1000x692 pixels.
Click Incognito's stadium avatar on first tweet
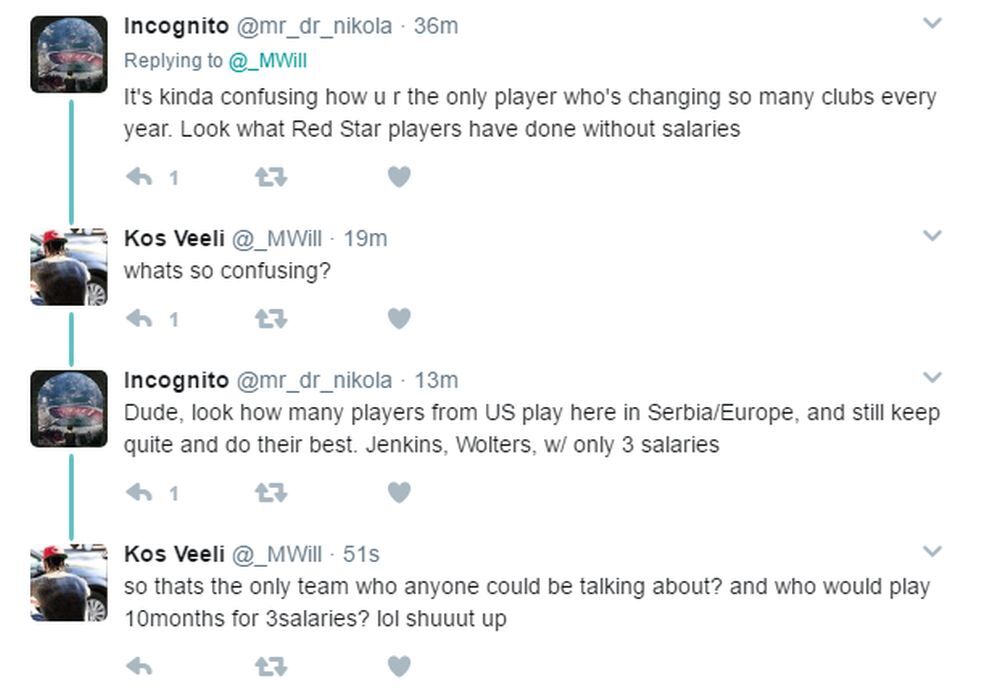69,54
